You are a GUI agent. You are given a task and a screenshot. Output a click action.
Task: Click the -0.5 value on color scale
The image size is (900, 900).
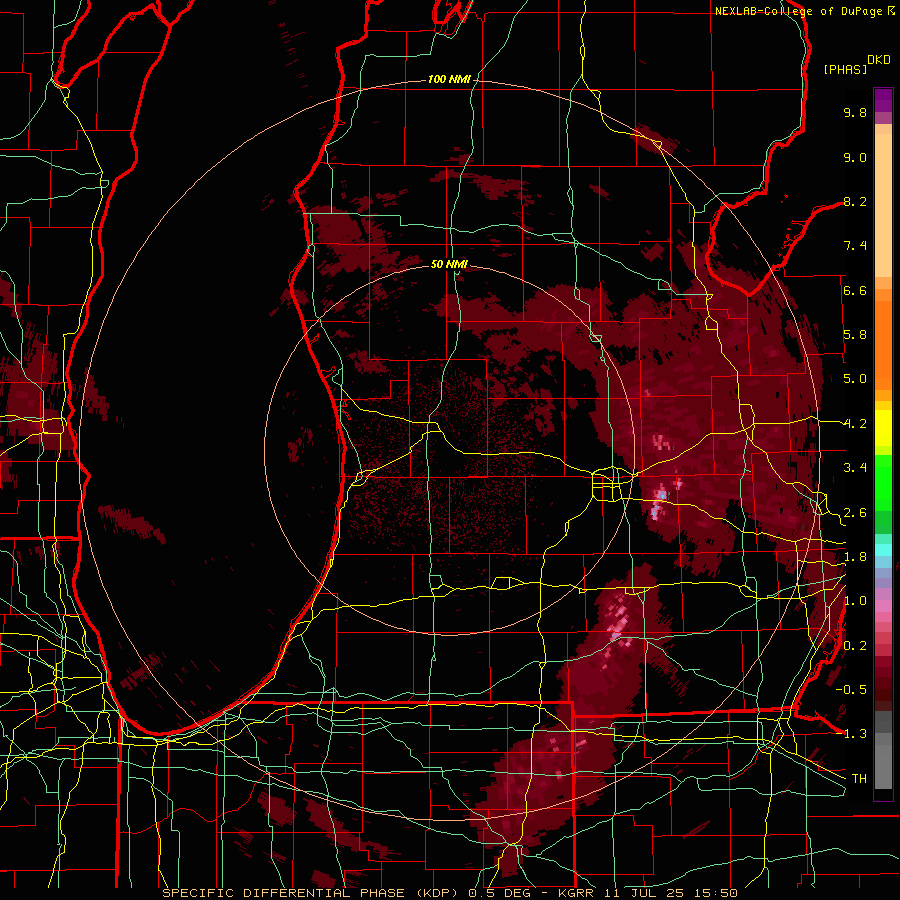tap(851, 690)
